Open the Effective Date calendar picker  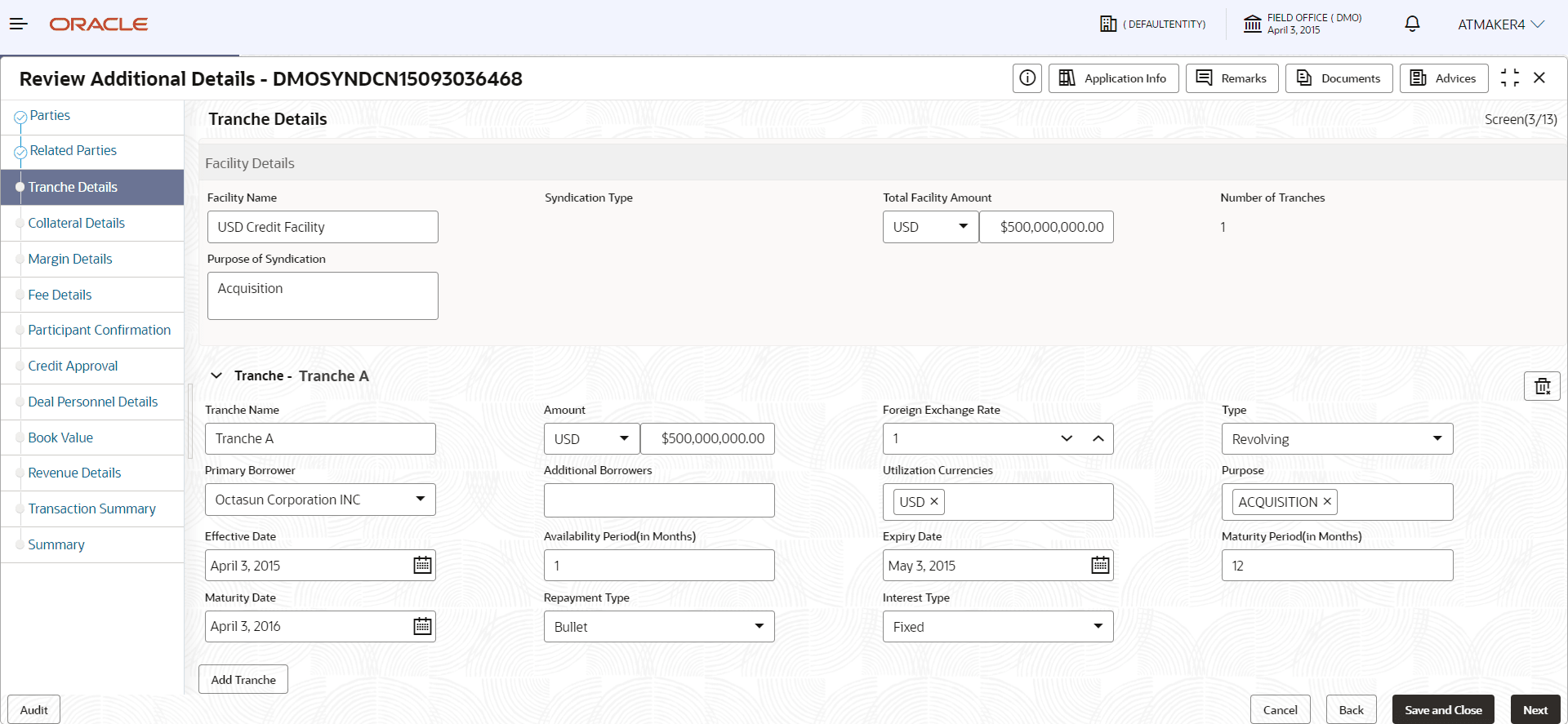point(422,566)
